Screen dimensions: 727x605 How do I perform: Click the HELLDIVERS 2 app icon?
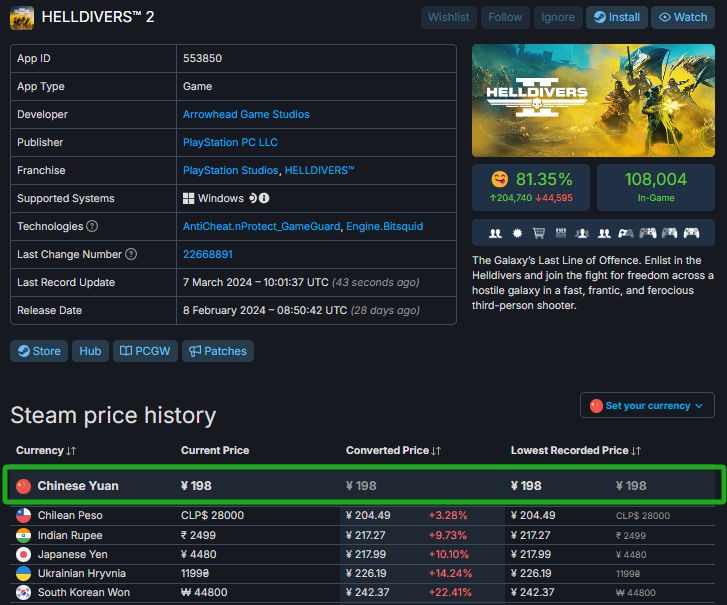[x=21, y=17]
